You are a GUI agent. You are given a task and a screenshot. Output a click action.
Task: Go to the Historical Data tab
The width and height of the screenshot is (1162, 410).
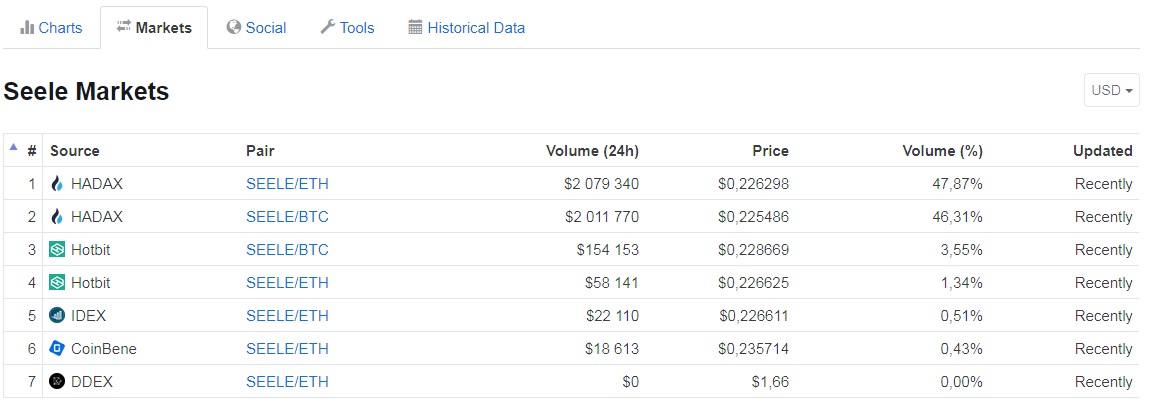466,28
